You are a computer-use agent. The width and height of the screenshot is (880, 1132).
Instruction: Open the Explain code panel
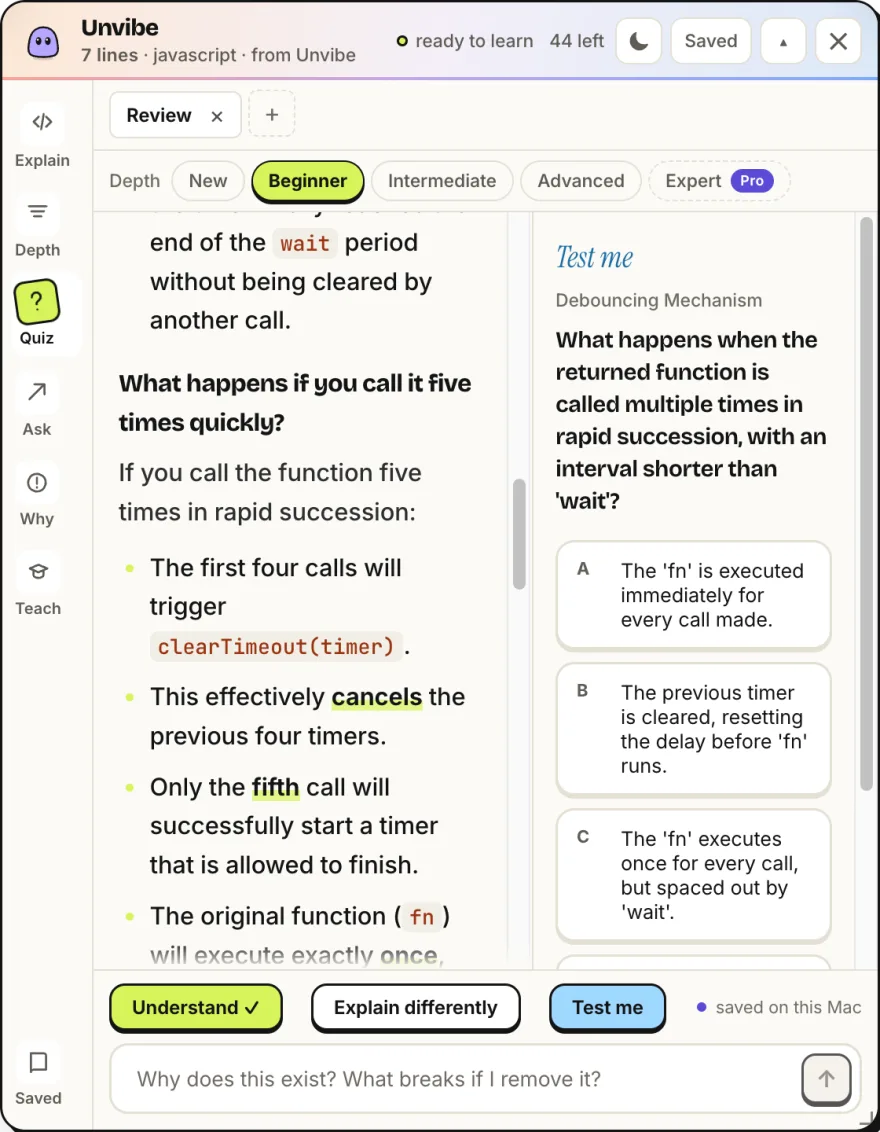click(42, 135)
